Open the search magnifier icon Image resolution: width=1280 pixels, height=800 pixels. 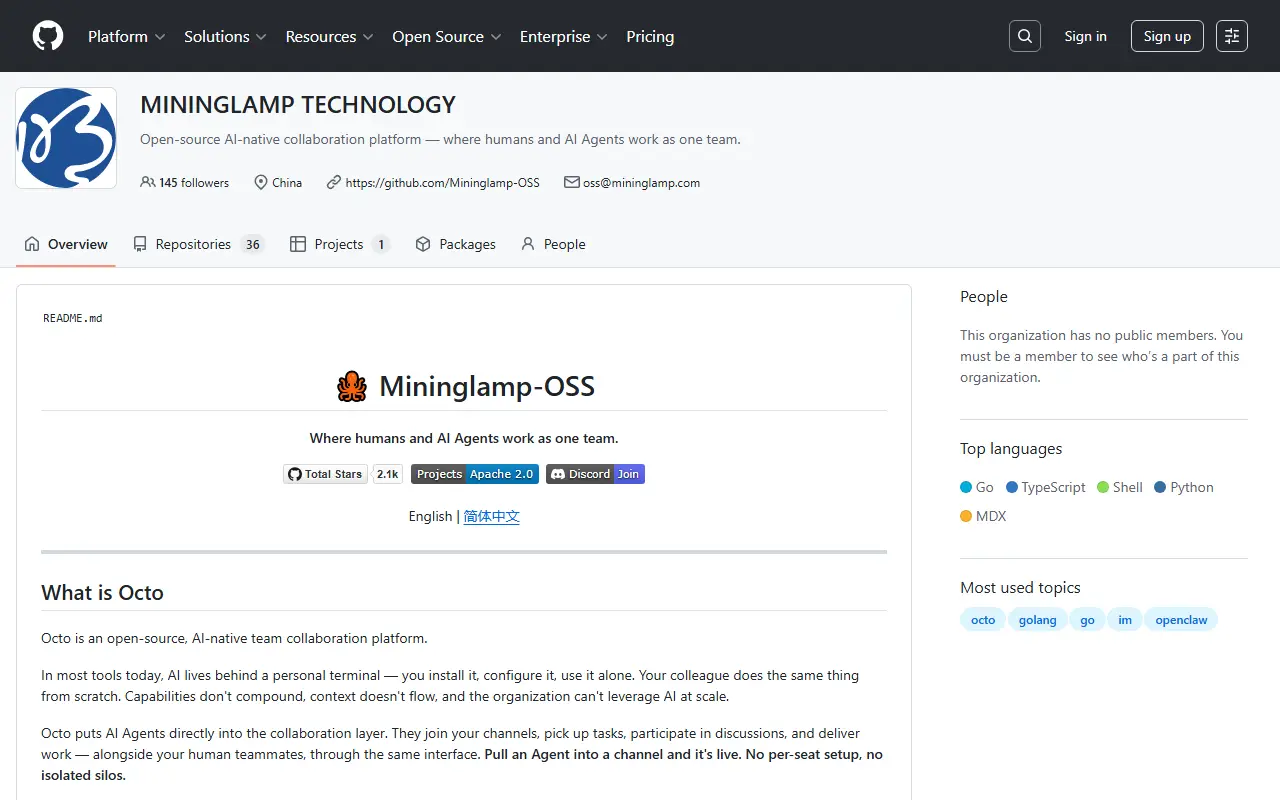(1025, 36)
